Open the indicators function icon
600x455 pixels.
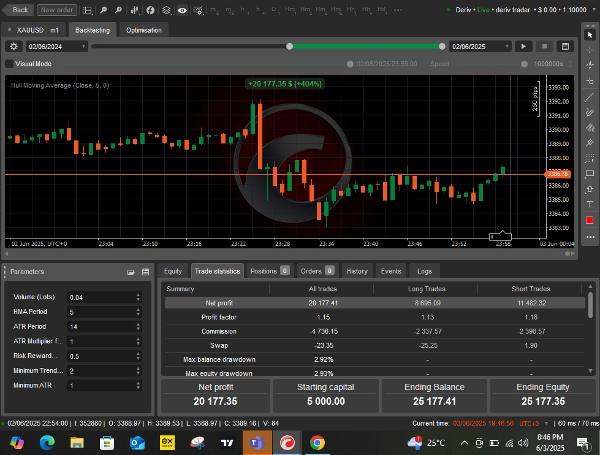(150, 10)
